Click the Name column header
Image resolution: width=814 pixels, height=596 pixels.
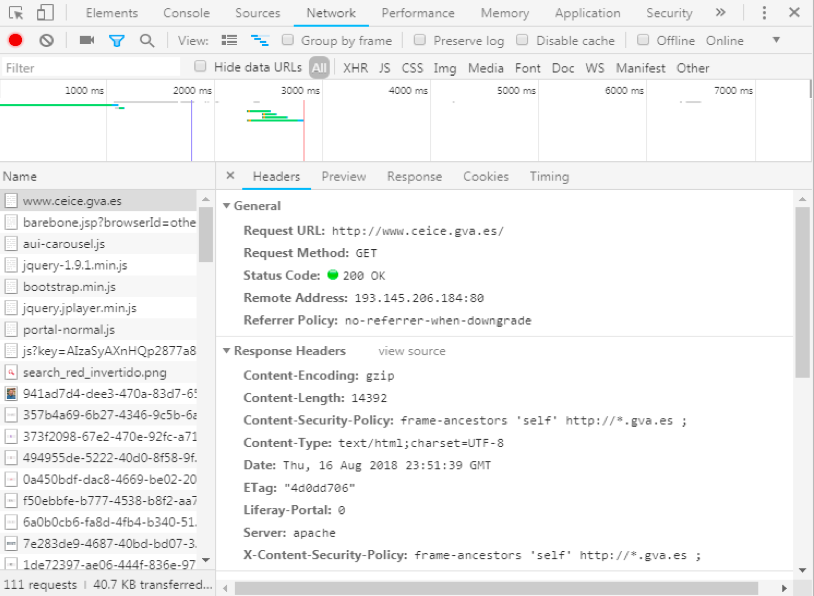(x=107, y=176)
